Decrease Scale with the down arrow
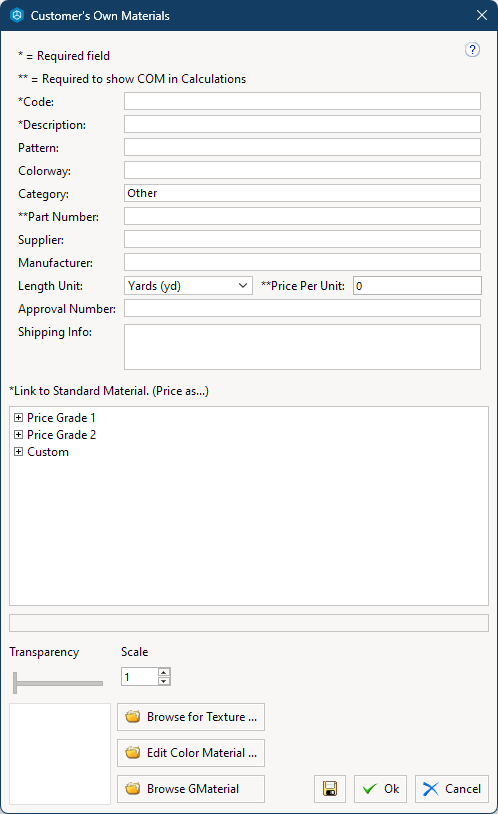The width and height of the screenshot is (498, 814). click(x=164, y=681)
